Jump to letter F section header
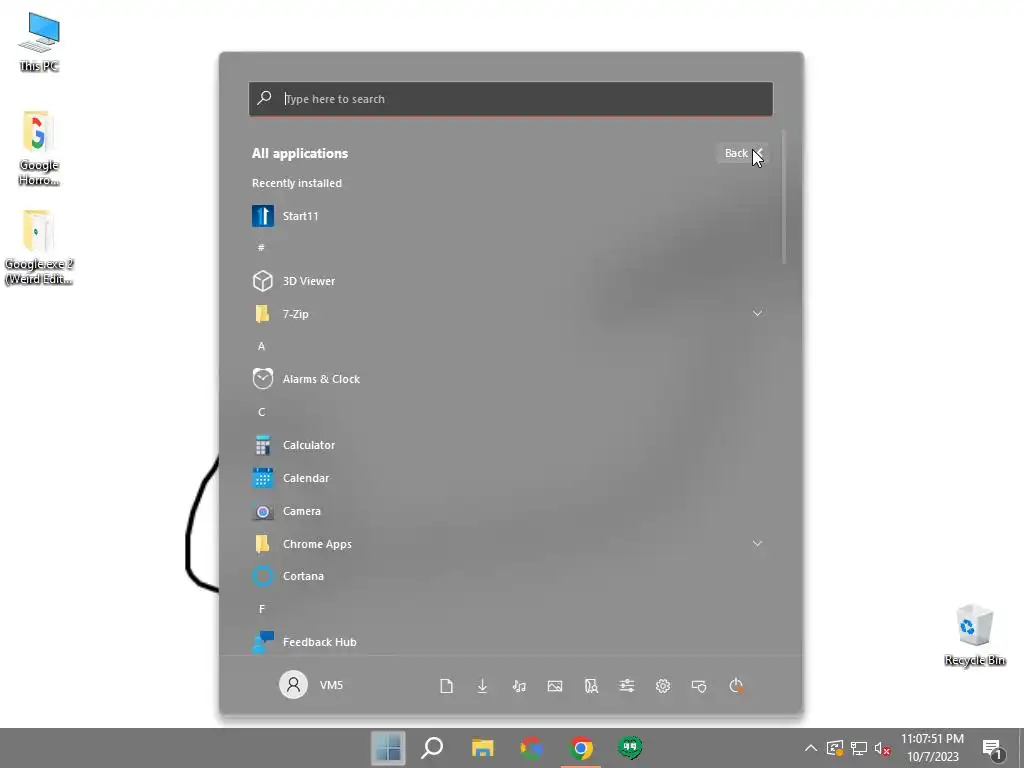The image size is (1024, 768). click(261, 609)
